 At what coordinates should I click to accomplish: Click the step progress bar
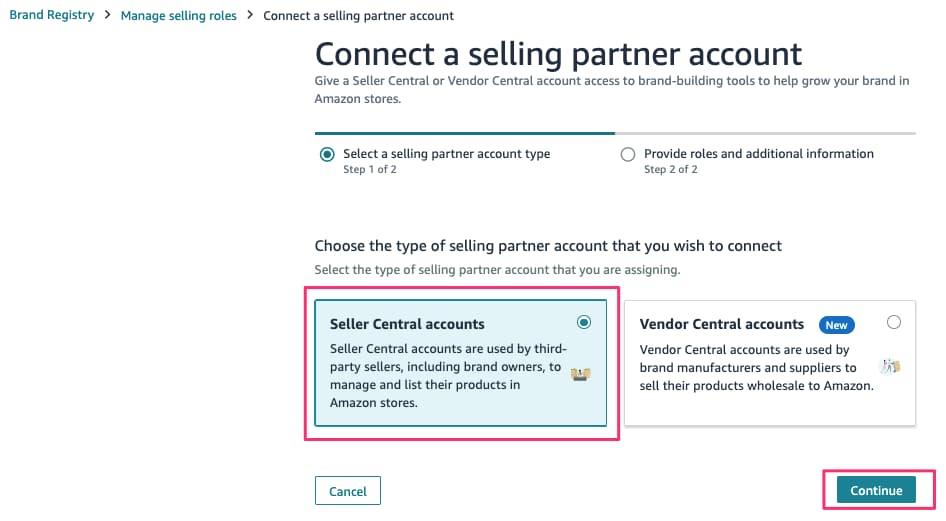pyautogui.click(x=615, y=133)
